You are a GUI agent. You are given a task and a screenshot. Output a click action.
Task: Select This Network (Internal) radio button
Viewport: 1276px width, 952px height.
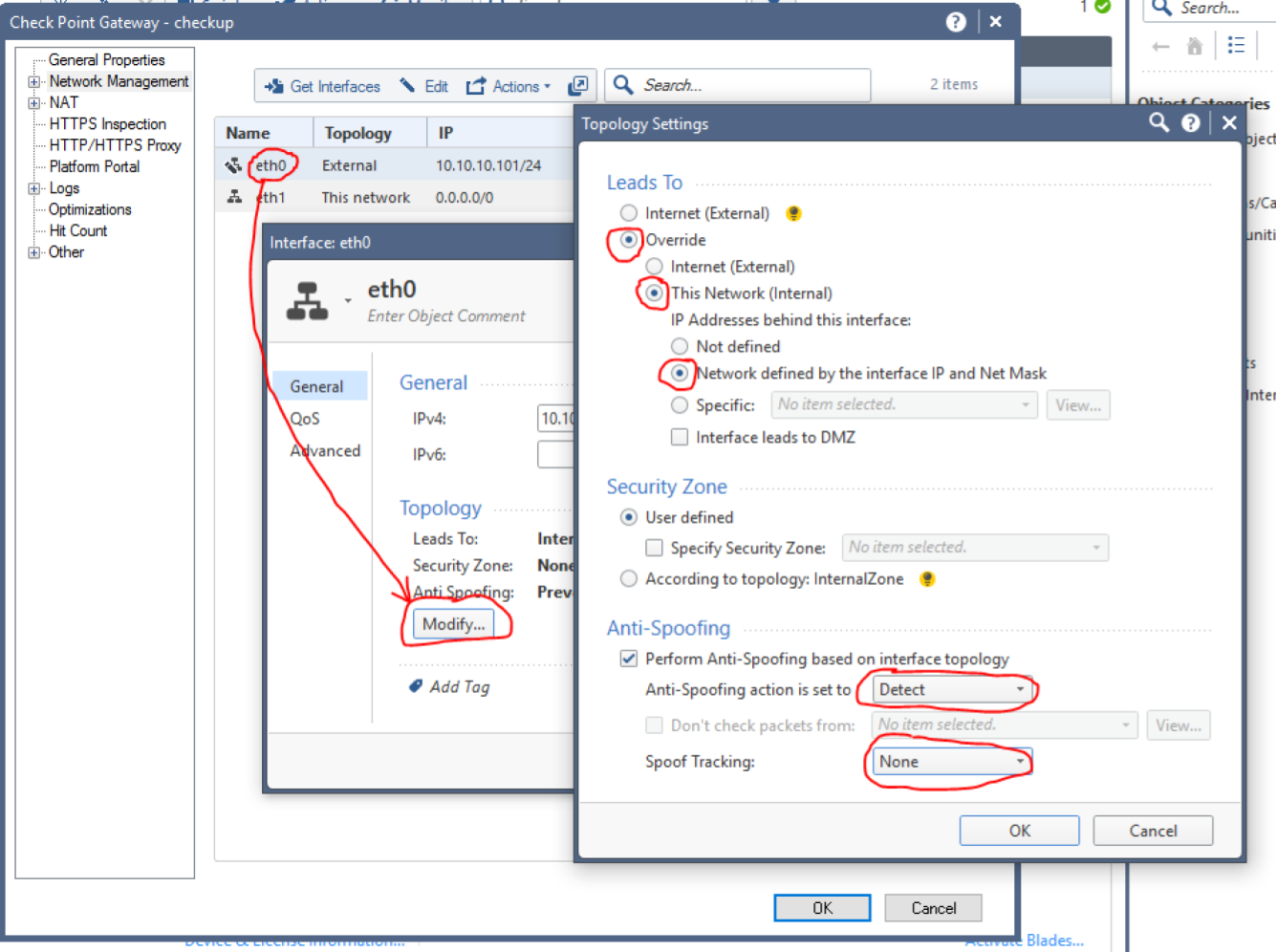(654, 293)
